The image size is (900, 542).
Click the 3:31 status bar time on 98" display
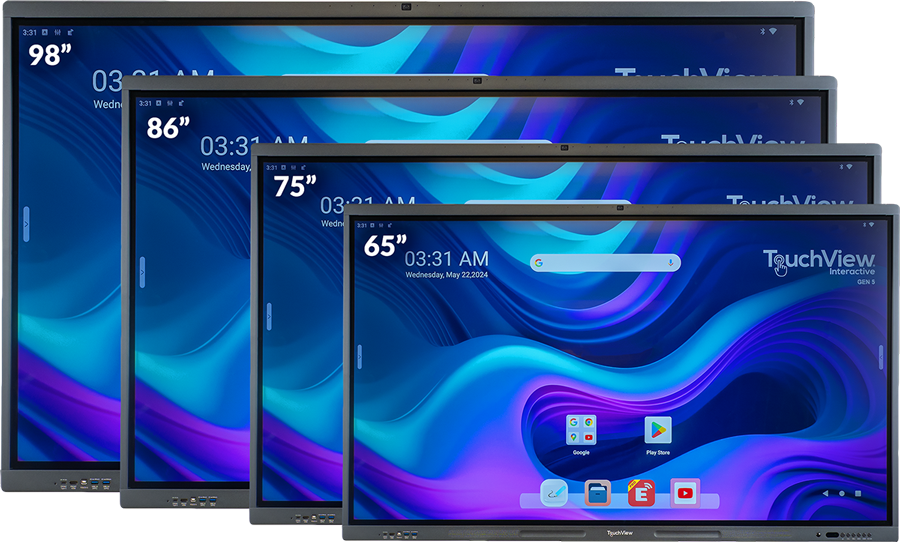[x=29, y=32]
